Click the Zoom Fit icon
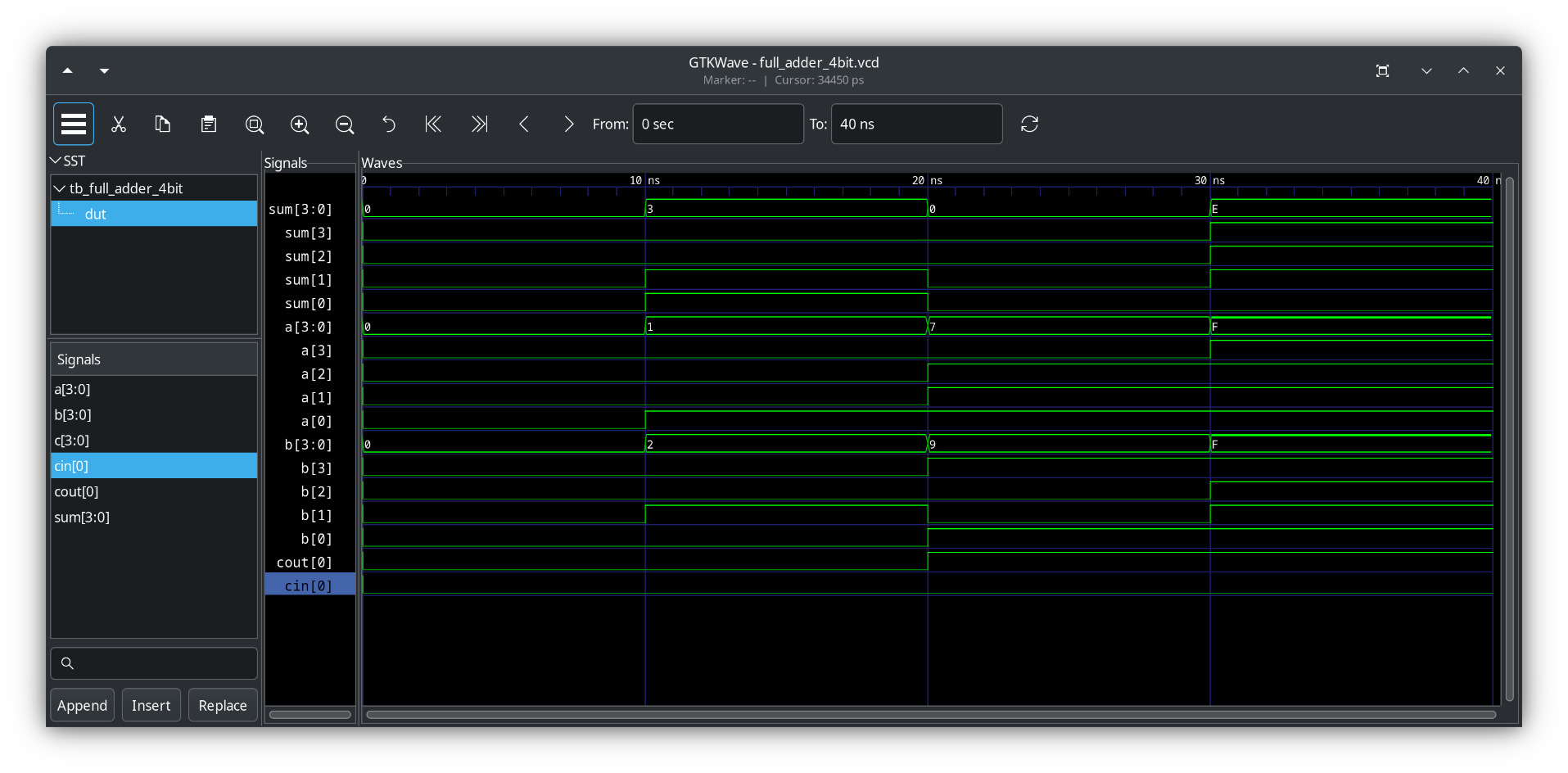The height and width of the screenshot is (773, 1568). pos(255,124)
